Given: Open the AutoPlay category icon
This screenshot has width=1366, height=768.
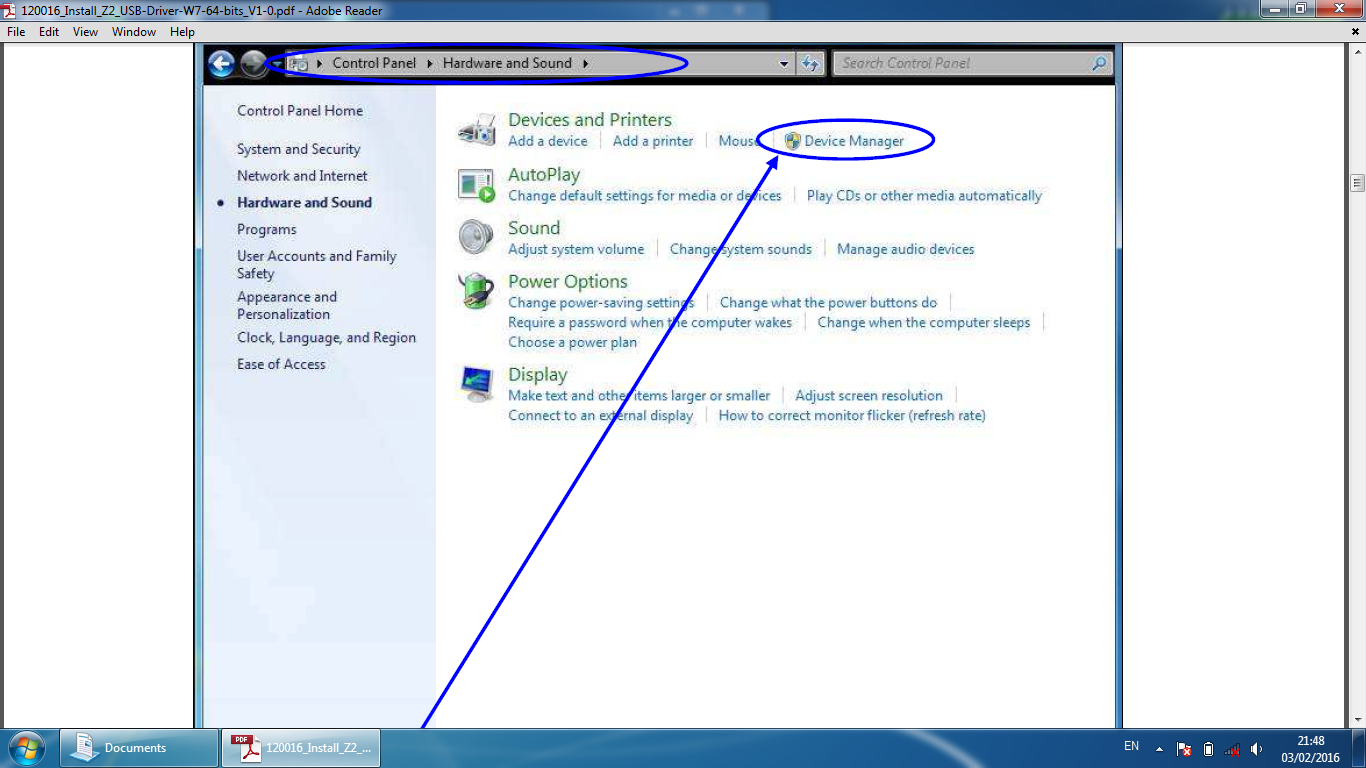Looking at the screenshot, I should [x=477, y=185].
